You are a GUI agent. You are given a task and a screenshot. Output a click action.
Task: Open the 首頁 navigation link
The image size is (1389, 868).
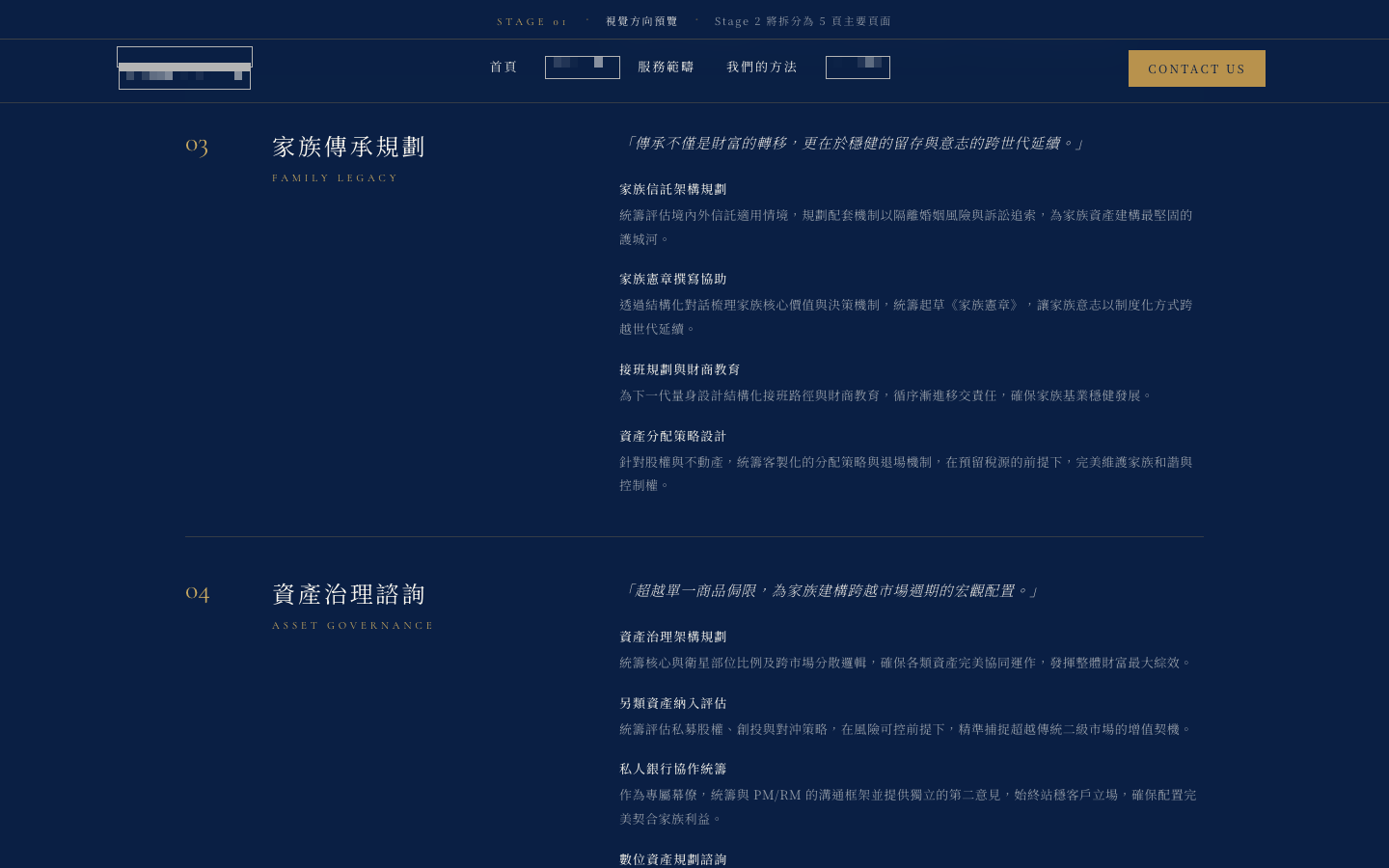click(x=504, y=67)
